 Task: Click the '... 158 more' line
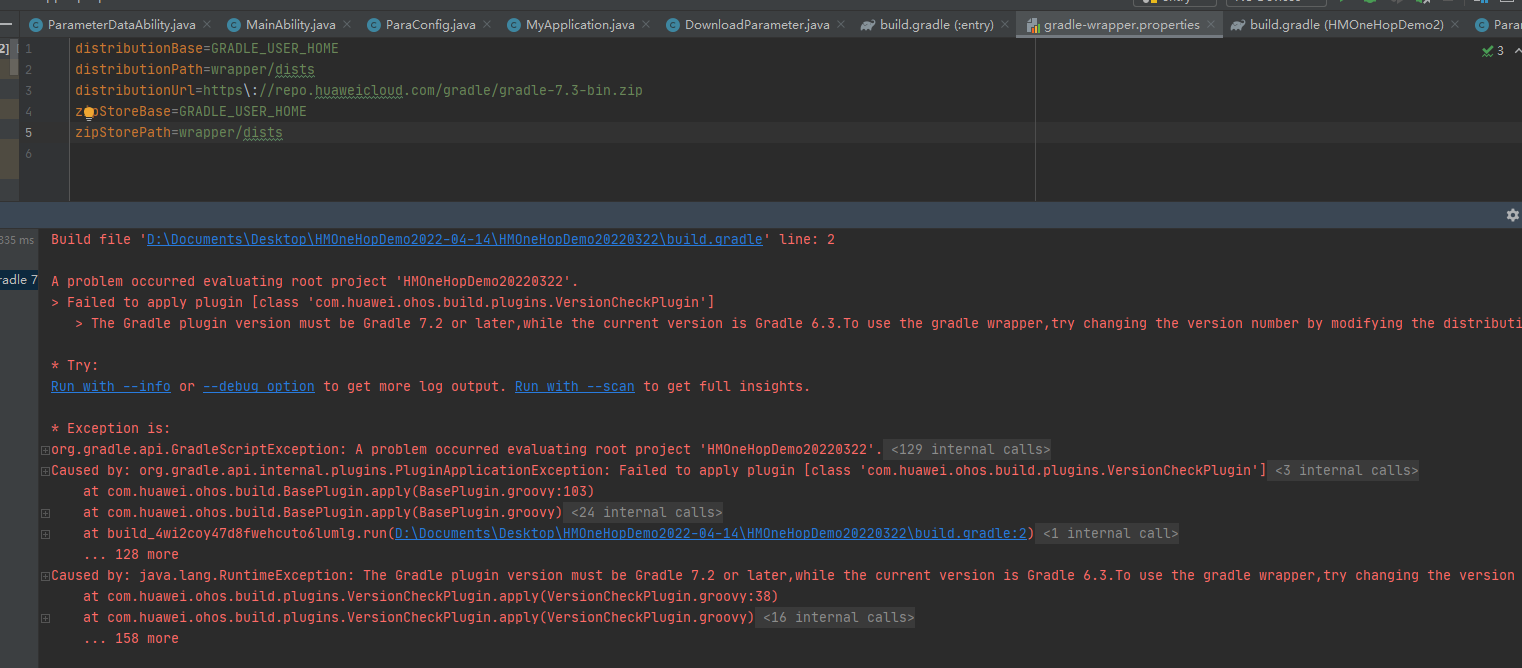(x=131, y=639)
